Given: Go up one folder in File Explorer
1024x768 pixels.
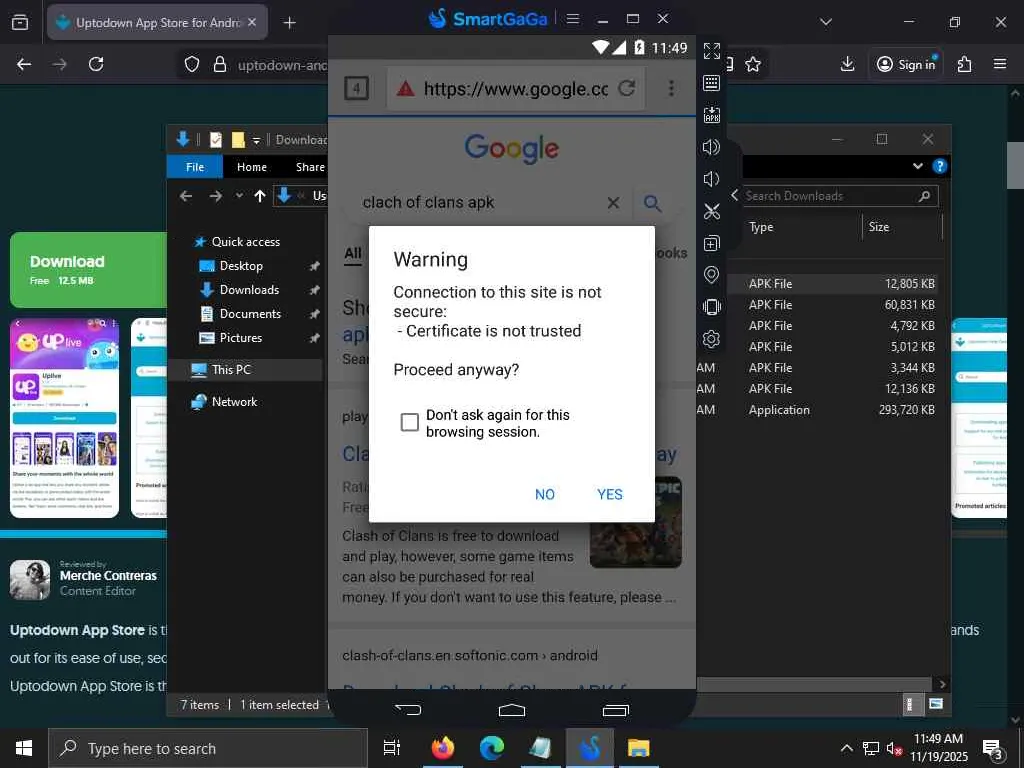Looking at the screenshot, I should point(260,196).
